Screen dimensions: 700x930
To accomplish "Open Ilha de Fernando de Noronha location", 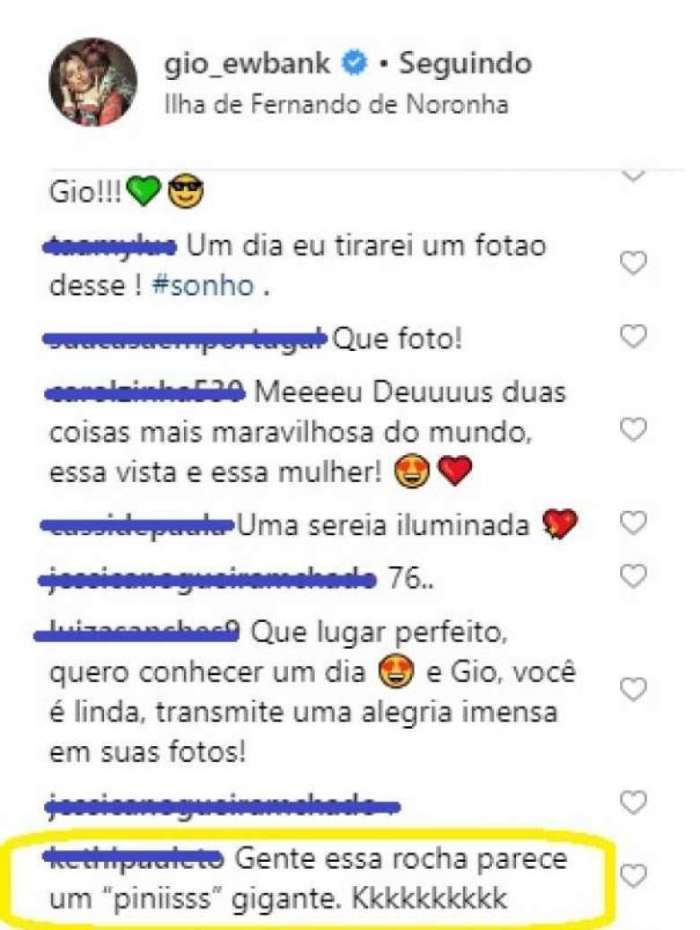I will (x=336, y=105).
